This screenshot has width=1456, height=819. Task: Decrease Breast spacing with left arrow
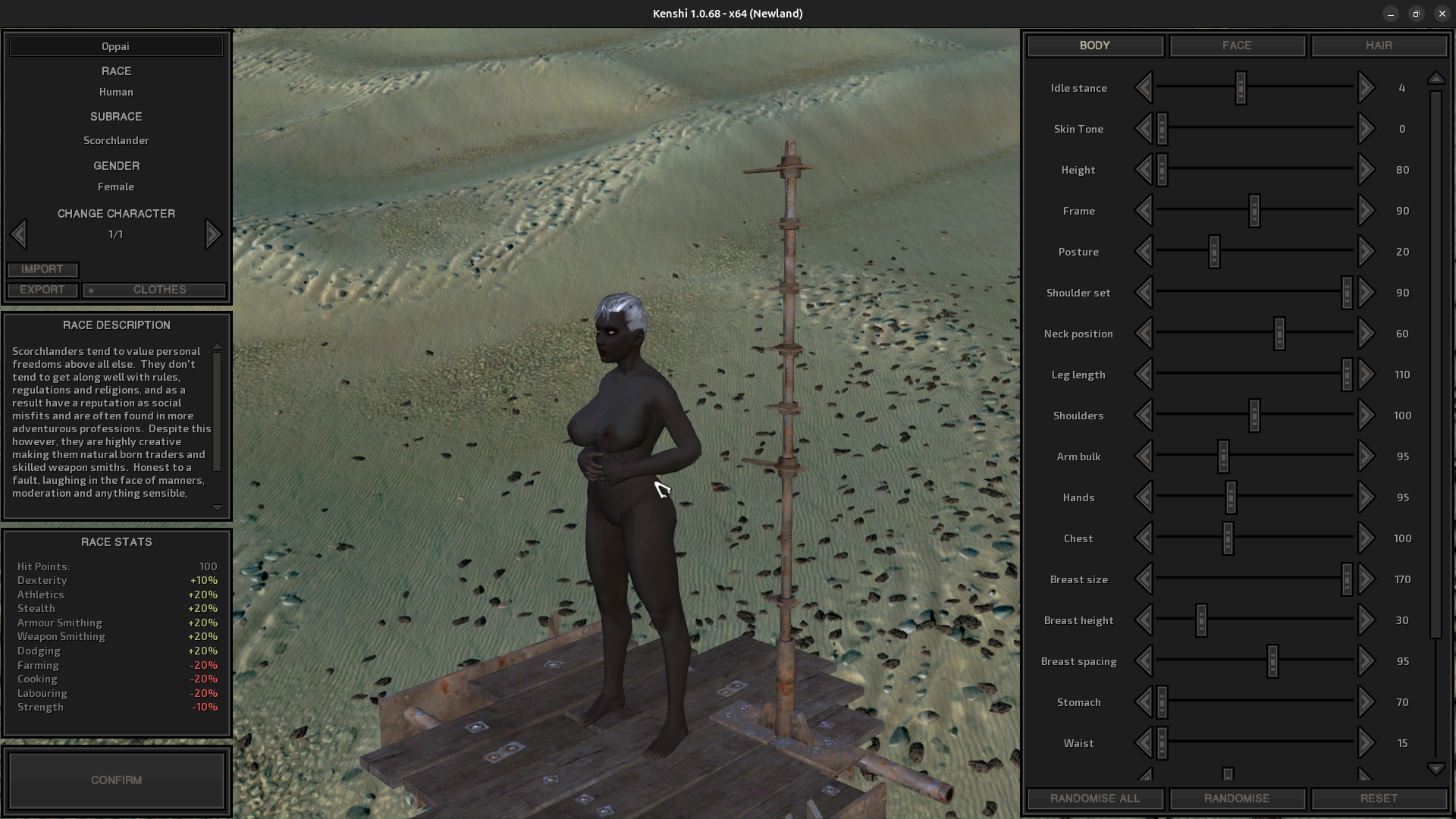click(x=1144, y=661)
